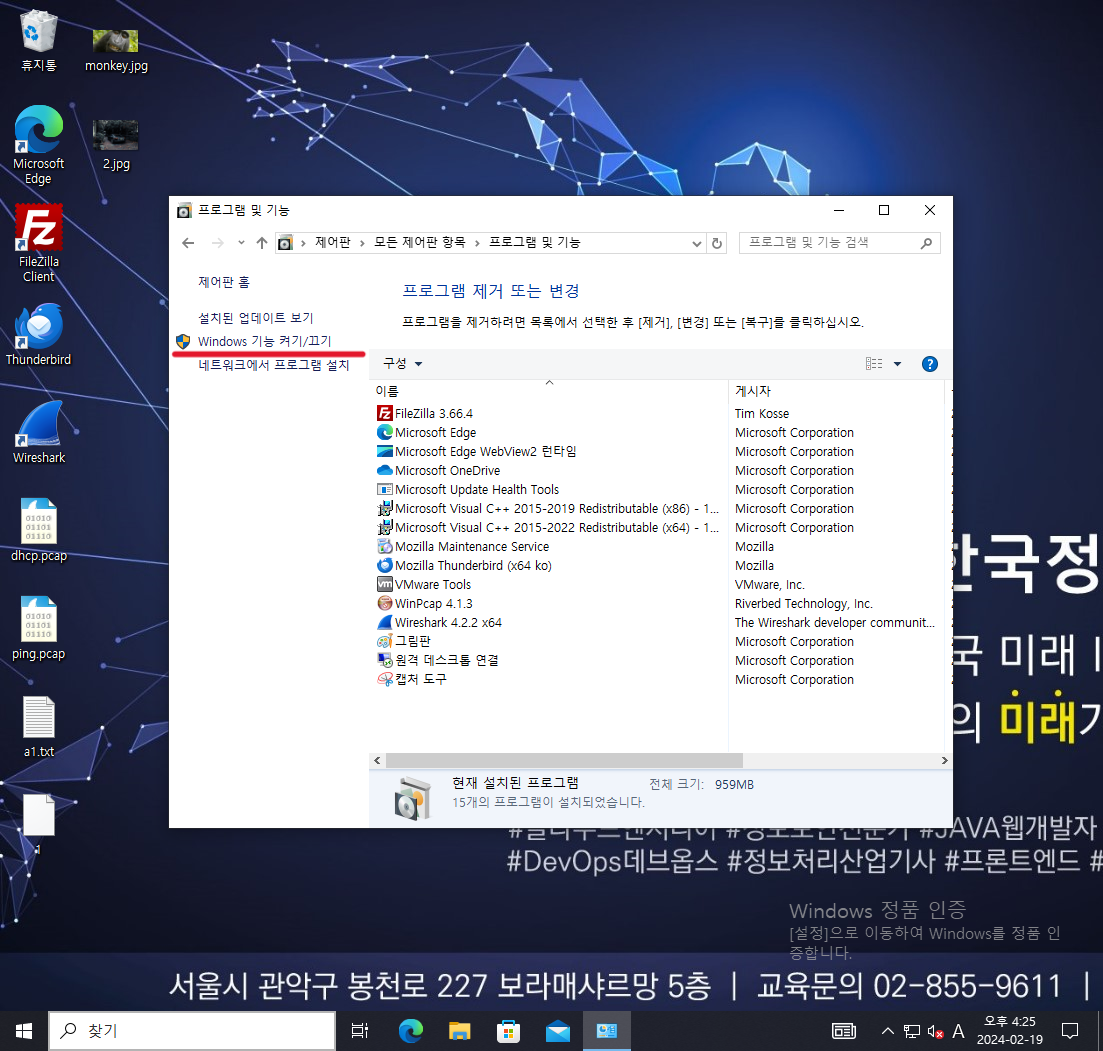Screen dimensions: 1103x1051
Task: Select the Thunderbird desktop shortcut
Action: pyautogui.click(x=39, y=335)
